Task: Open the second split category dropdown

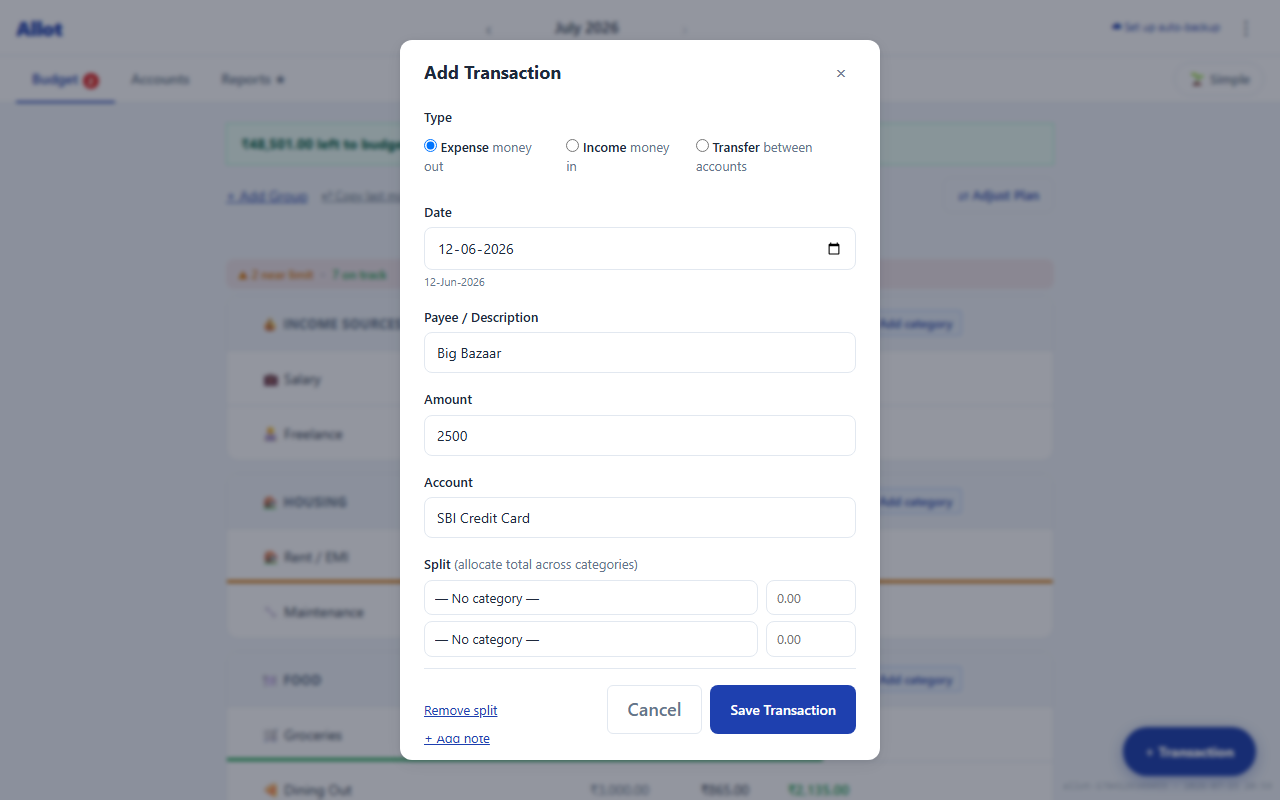Action: tap(591, 639)
